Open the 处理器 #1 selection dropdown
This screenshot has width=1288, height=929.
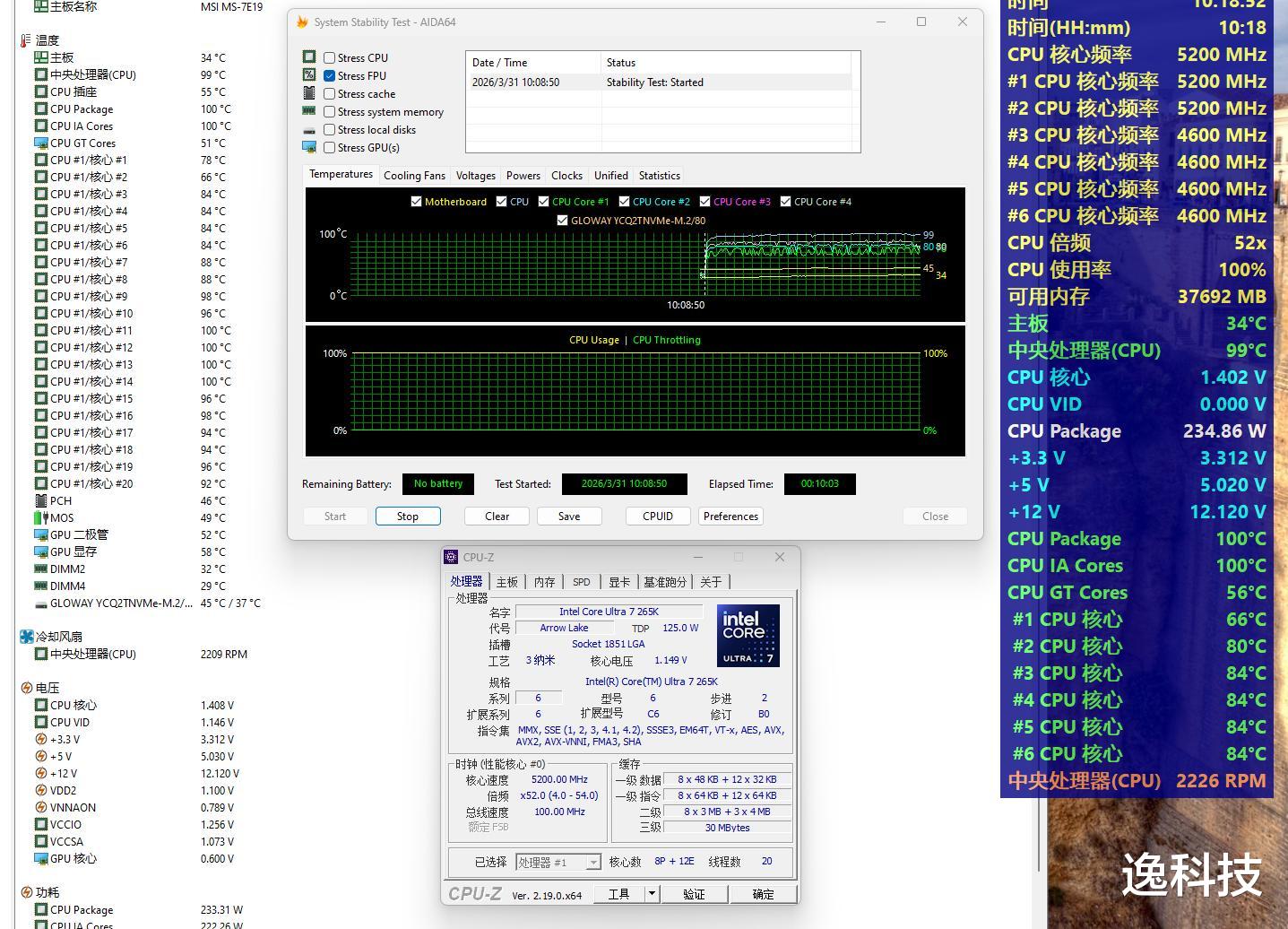(592, 863)
